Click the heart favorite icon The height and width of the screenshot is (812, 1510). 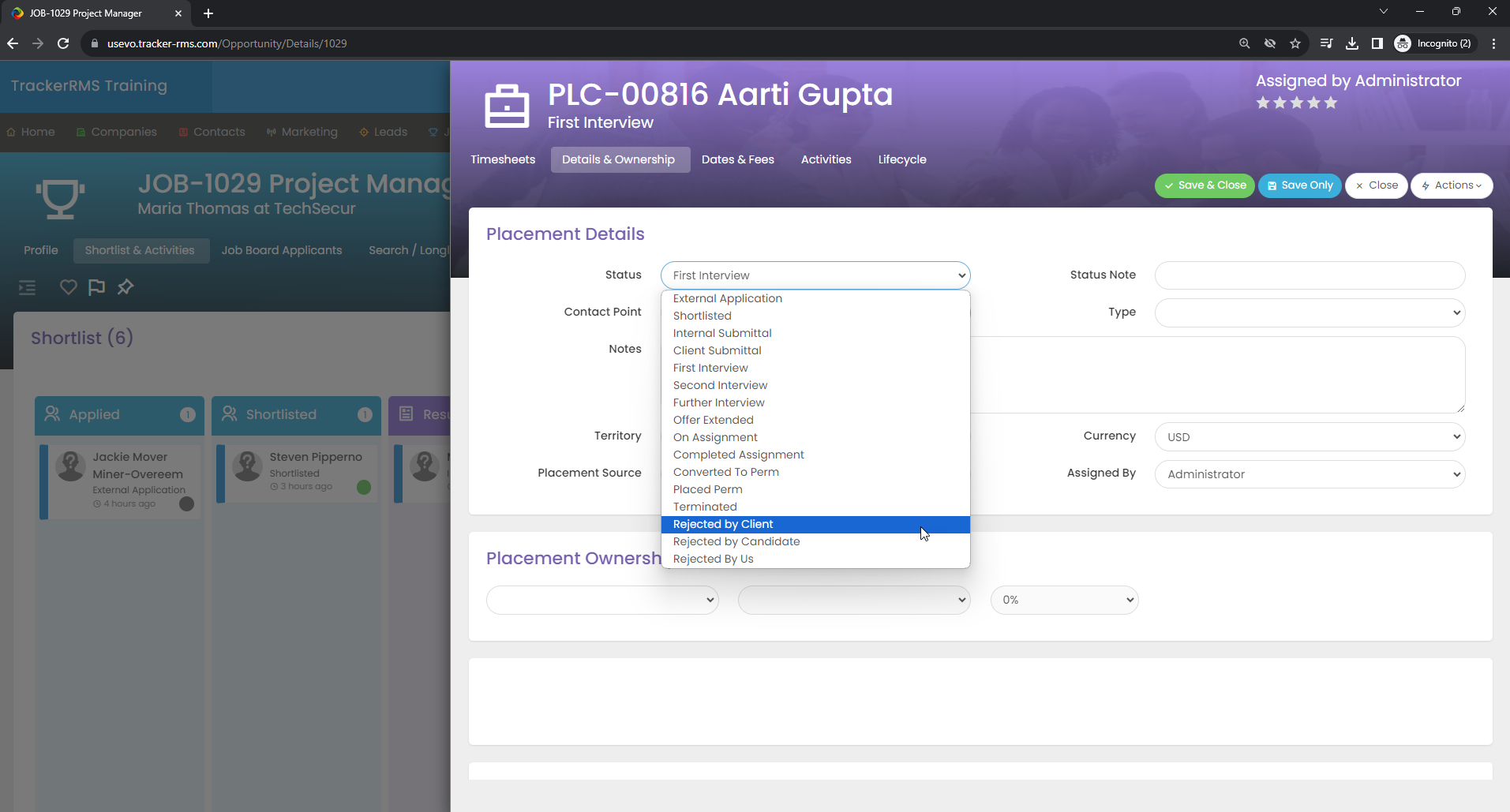point(69,287)
